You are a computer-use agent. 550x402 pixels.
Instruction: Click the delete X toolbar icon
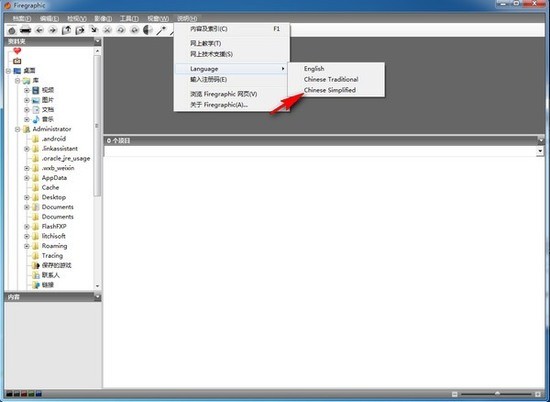click(107, 31)
